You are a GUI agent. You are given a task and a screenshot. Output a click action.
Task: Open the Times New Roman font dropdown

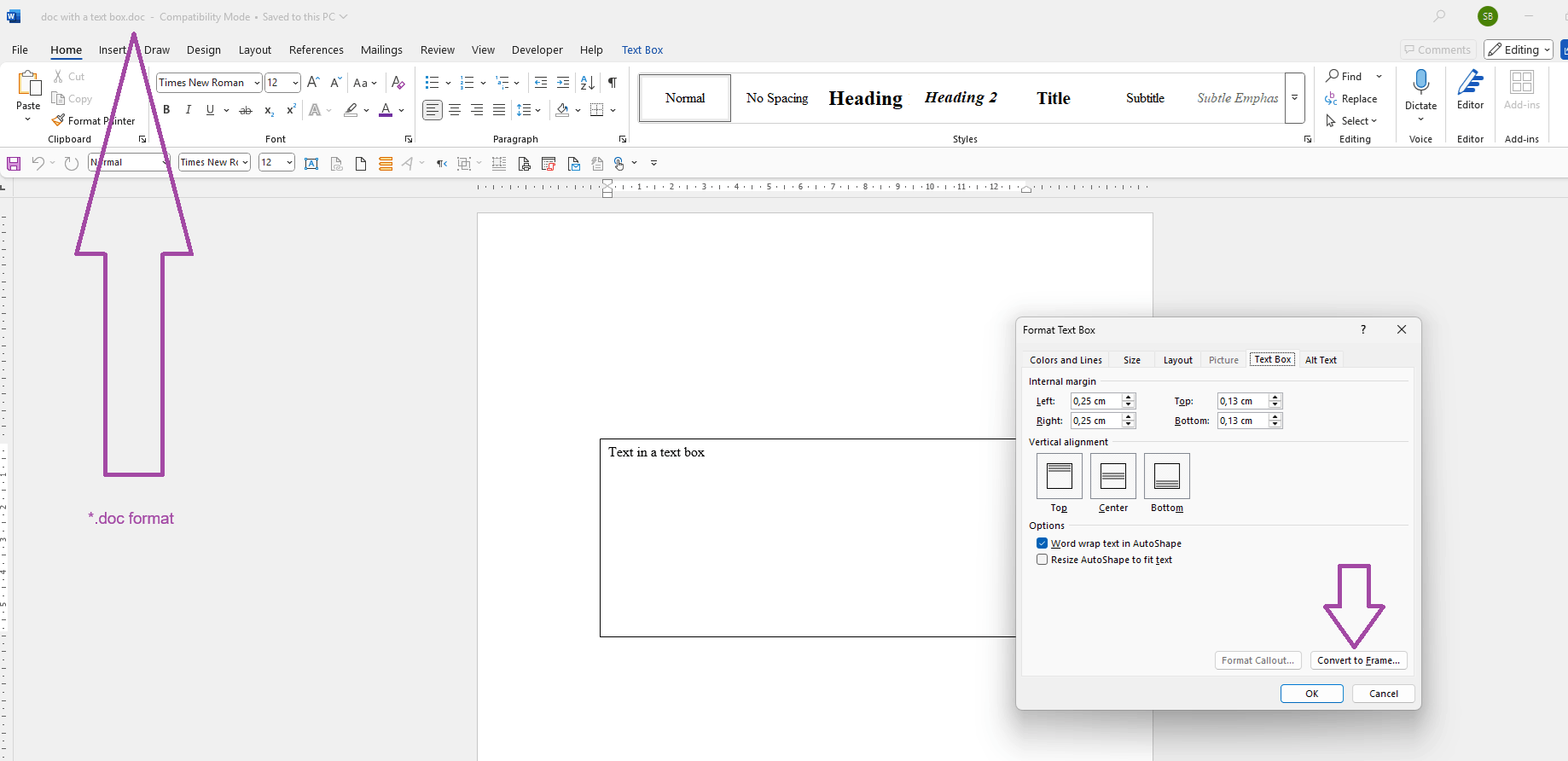click(x=257, y=83)
